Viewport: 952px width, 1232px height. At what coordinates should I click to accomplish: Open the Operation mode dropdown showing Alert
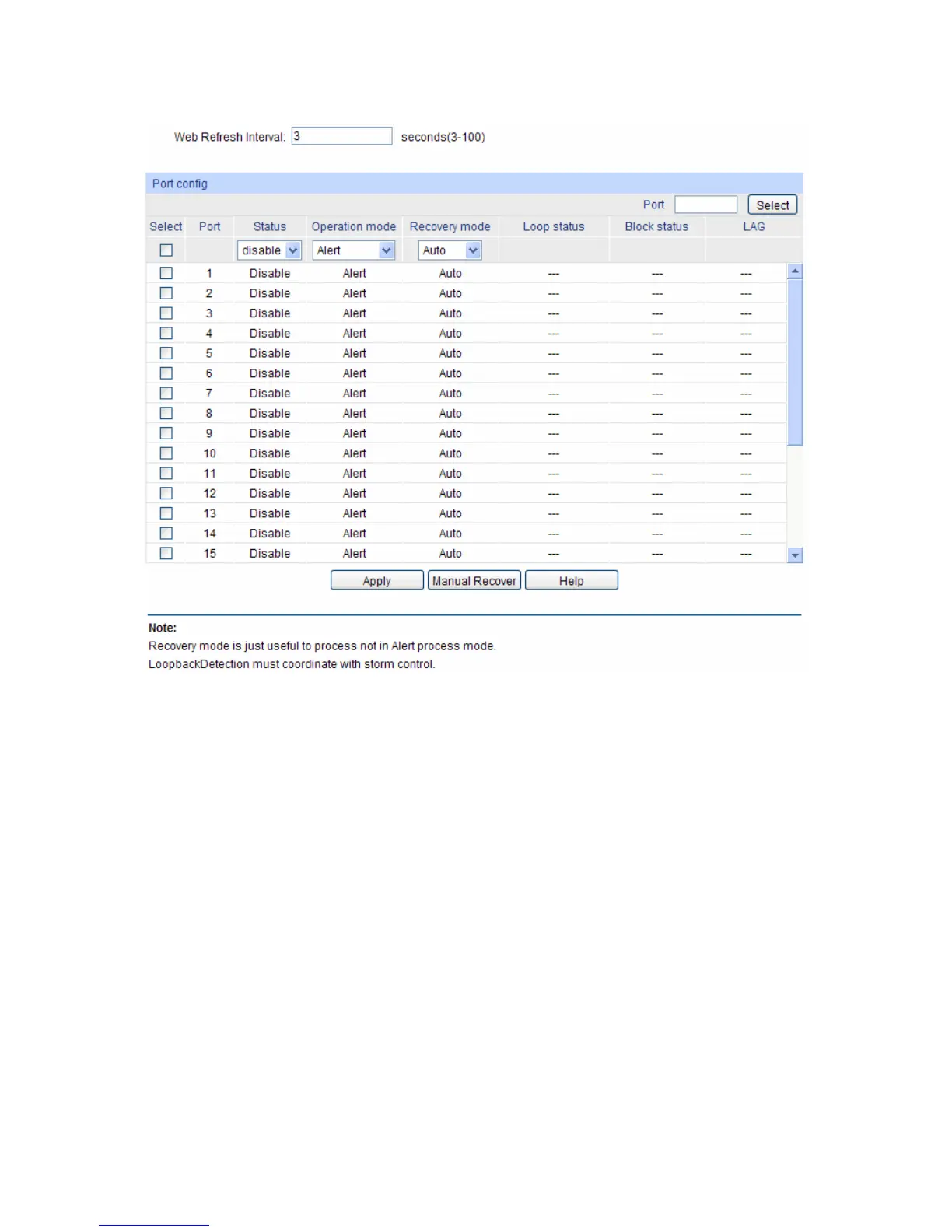coord(354,250)
